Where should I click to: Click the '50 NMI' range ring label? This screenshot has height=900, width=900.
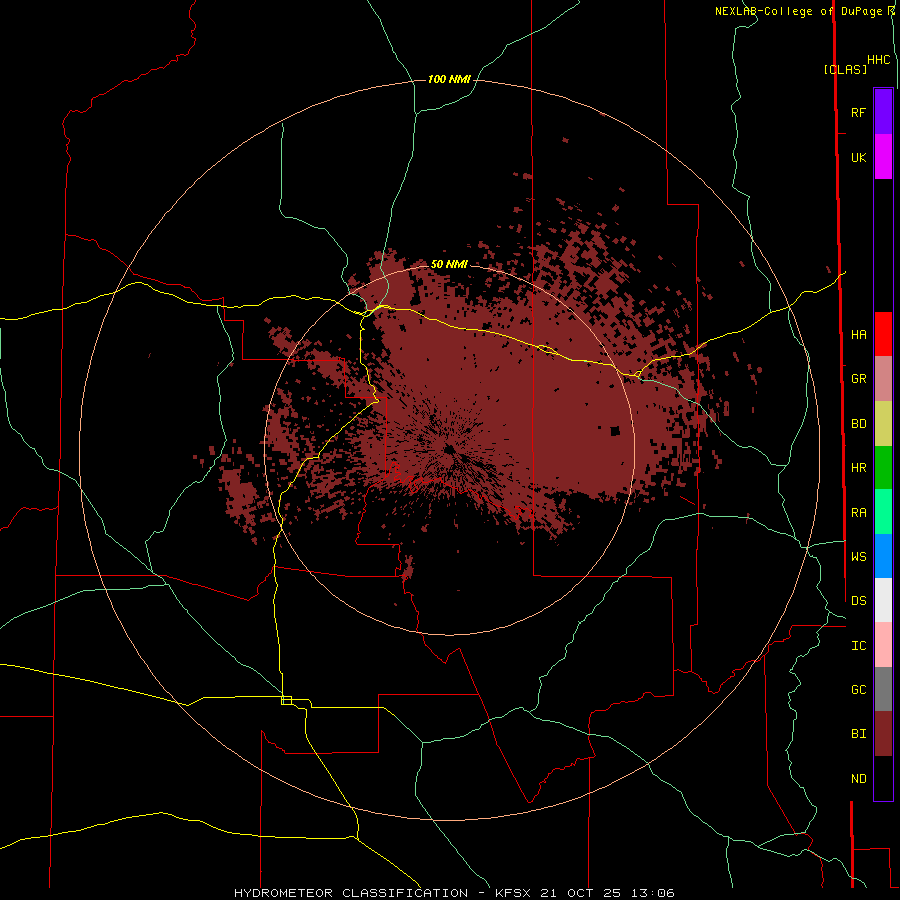(449, 264)
